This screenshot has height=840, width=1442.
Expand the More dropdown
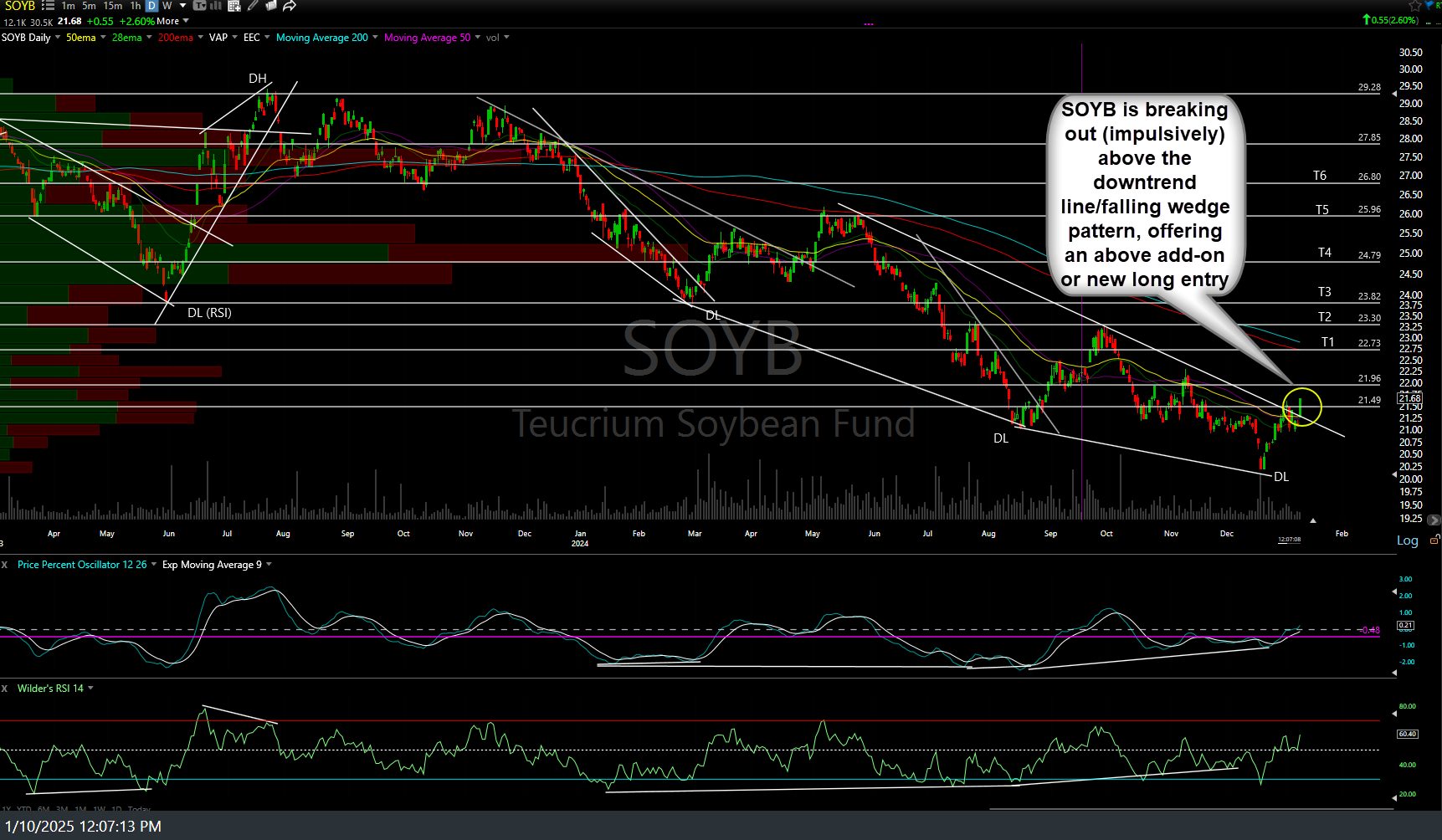[x=186, y=21]
